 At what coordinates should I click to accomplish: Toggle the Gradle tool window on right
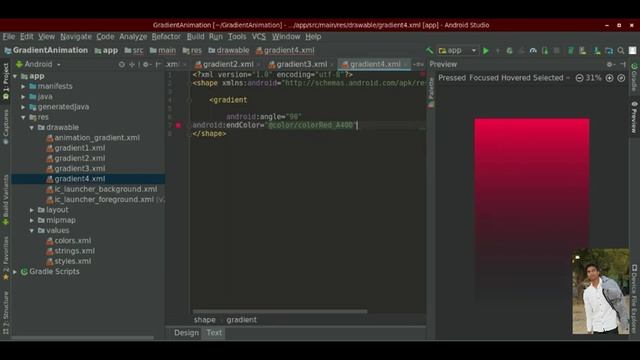click(x=634, y=77)
